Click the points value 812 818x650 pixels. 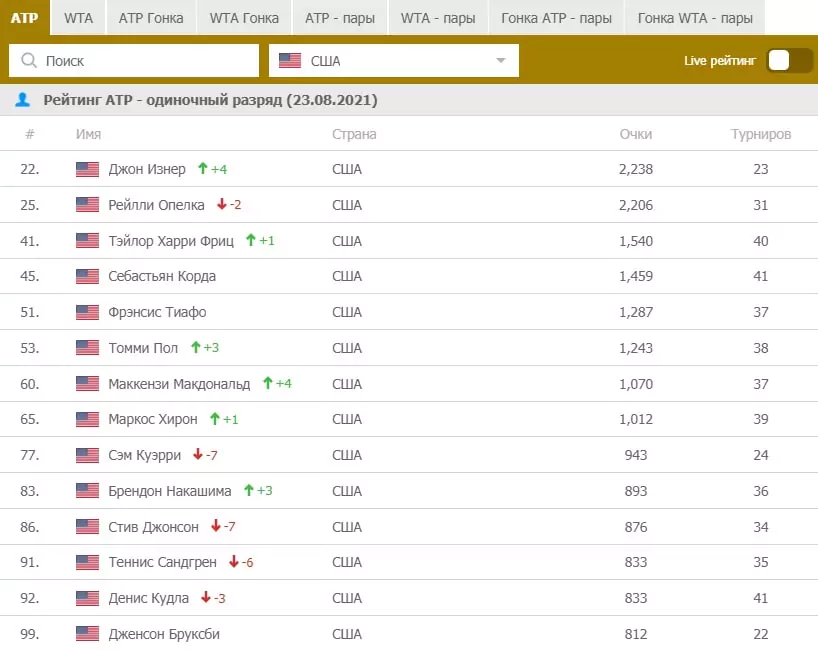click(x=636, y=634)
